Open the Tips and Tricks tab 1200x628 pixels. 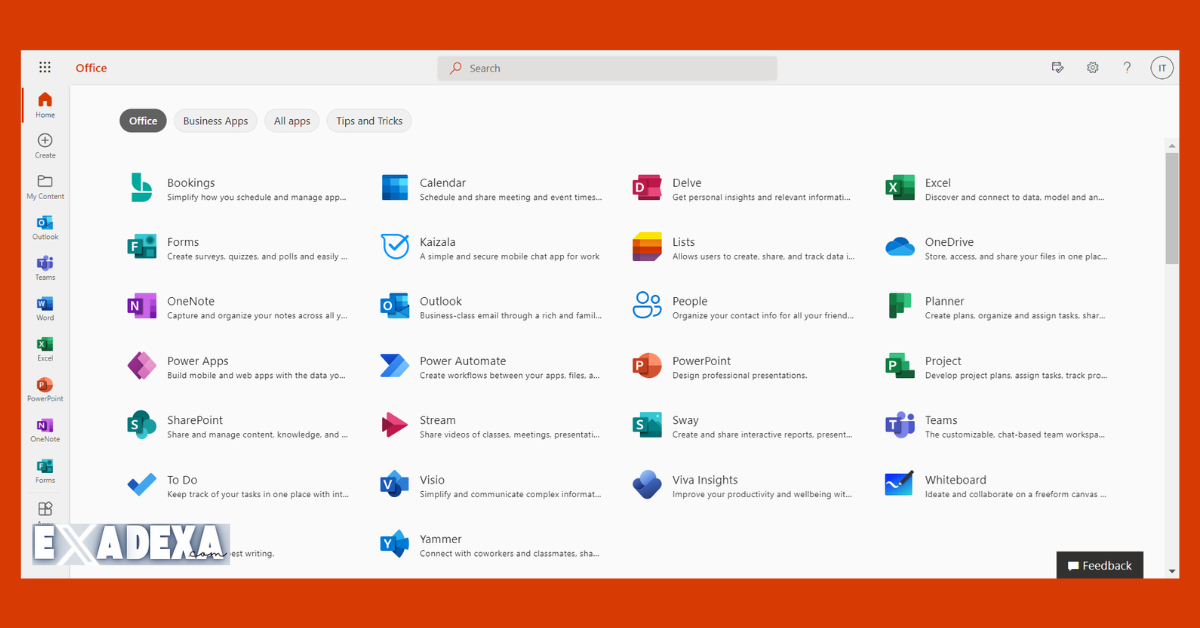(x=369, y=120)
